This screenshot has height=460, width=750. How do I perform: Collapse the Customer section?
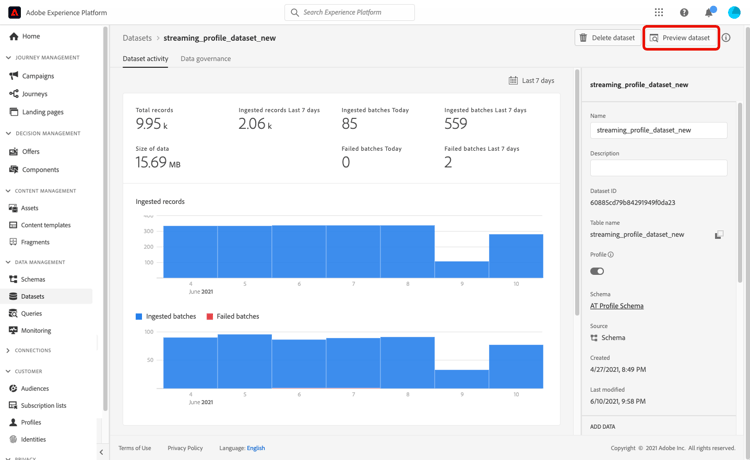(x=8, y=371)
